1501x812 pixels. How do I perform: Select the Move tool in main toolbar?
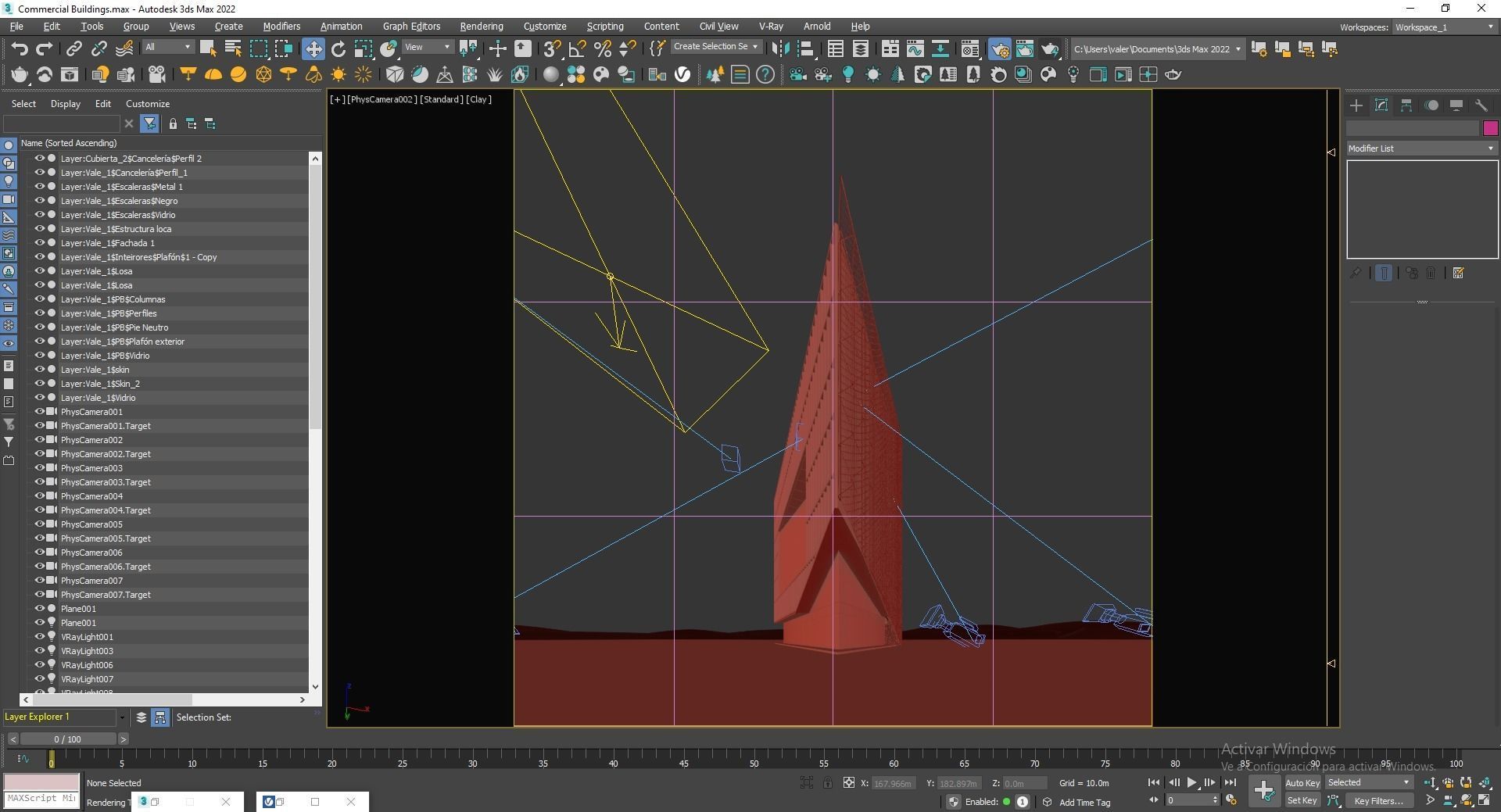point(313,48)
